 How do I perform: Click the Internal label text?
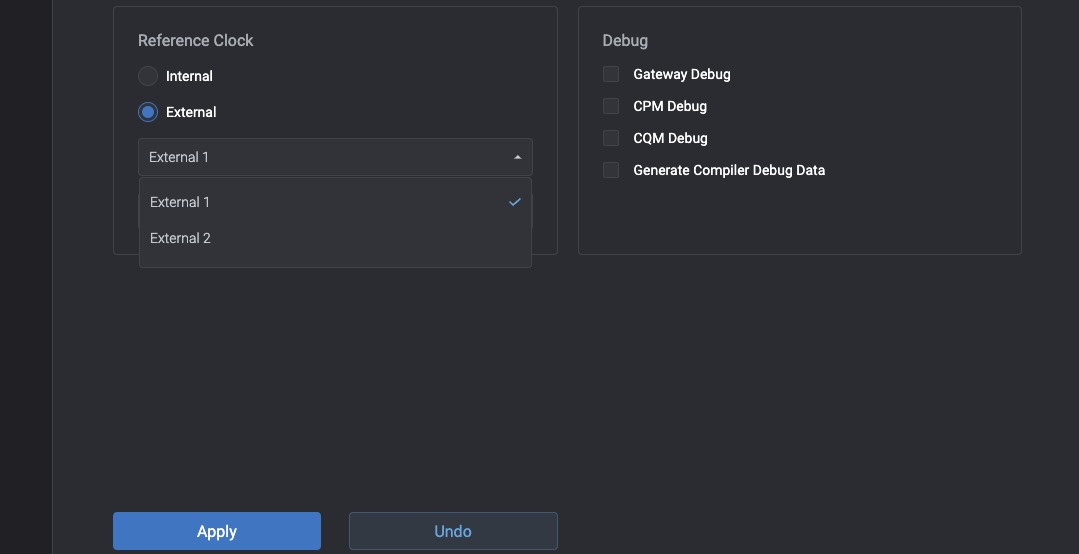pyautogui.click(x=189, y=76)
